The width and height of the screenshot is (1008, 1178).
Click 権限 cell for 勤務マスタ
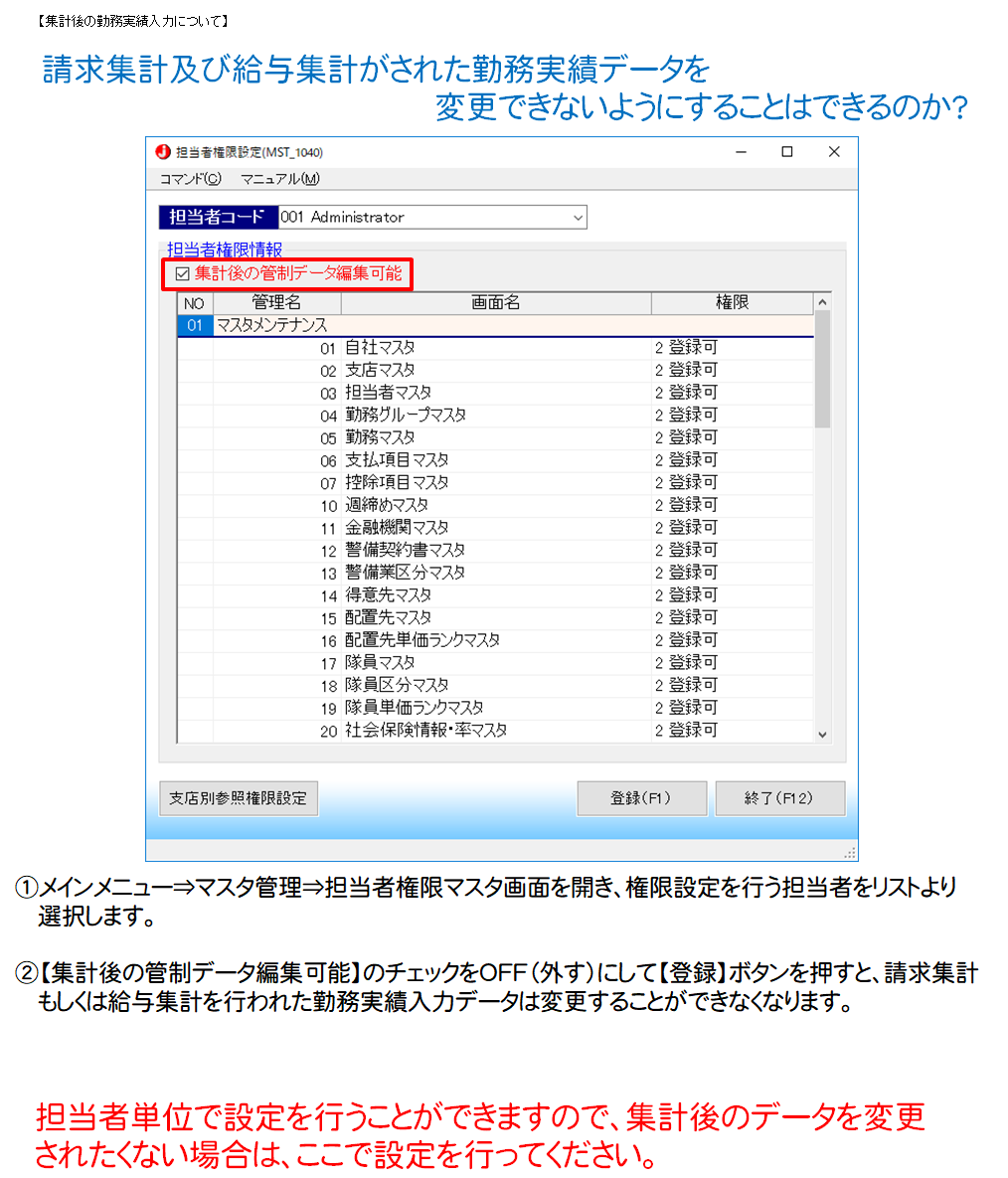click(x=731, y=437)
